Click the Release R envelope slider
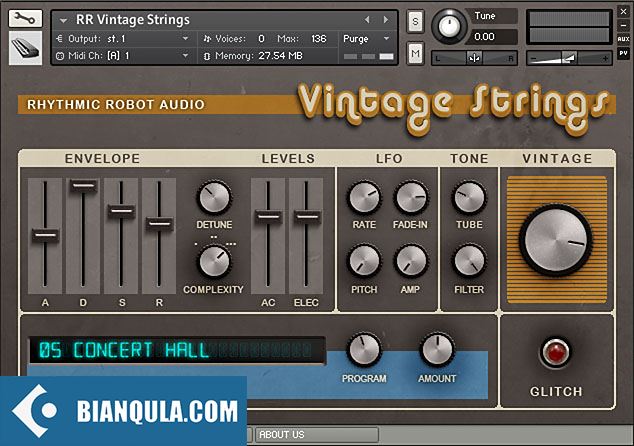634x446 pixels. [x=159, y=223]
